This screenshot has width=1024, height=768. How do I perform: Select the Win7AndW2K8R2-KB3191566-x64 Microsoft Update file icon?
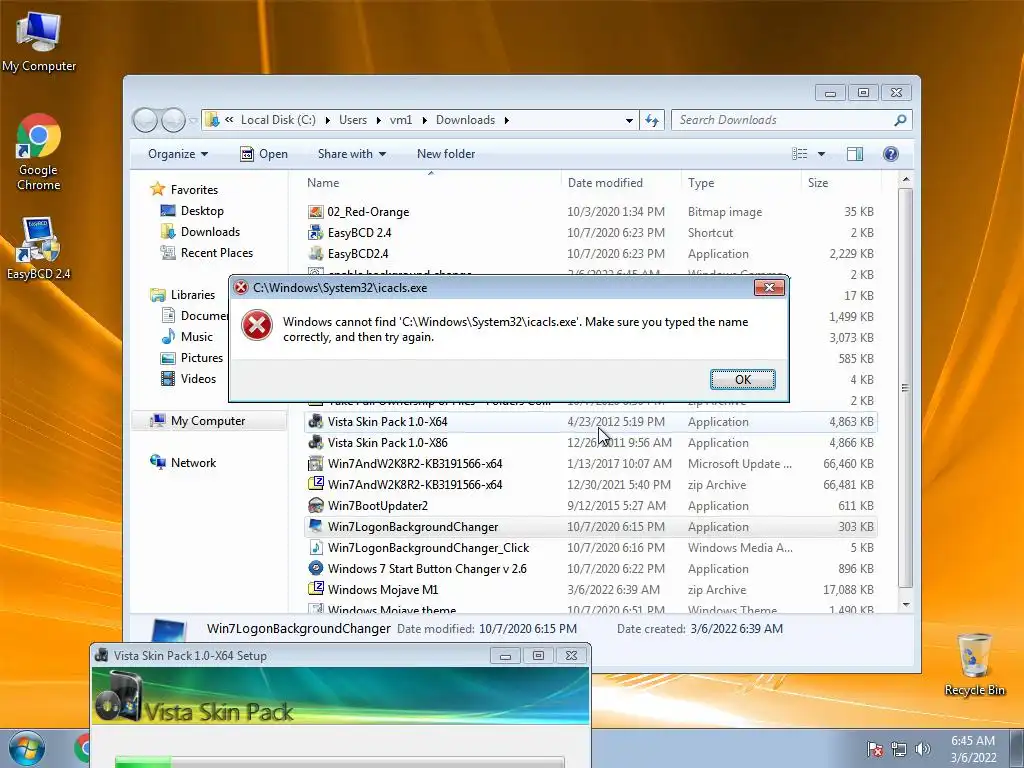pos(315,464)
